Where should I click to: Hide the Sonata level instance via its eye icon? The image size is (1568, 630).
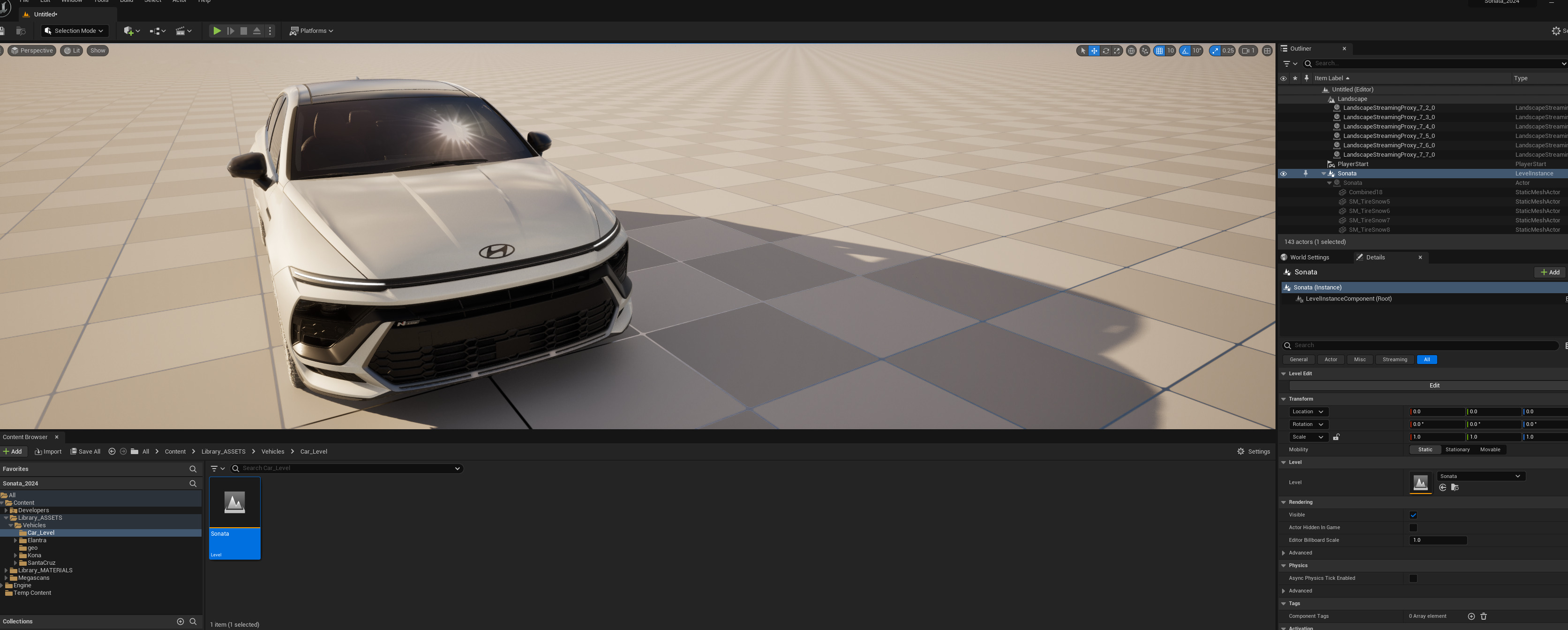pyautogui.click(x=1283, y=174)
